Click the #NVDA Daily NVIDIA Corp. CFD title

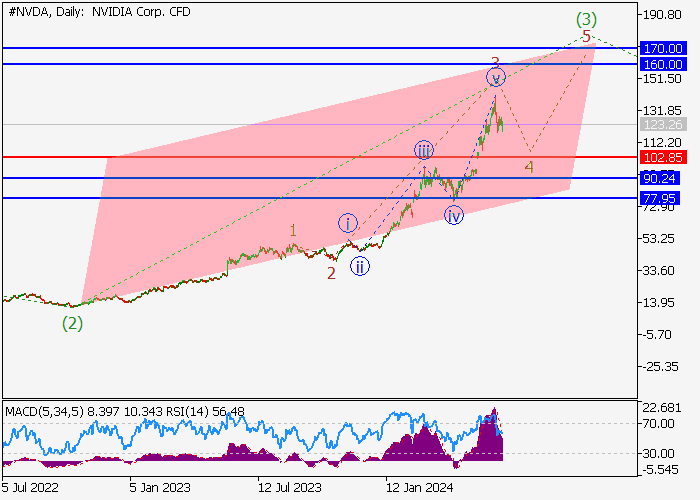coord(99,12)
